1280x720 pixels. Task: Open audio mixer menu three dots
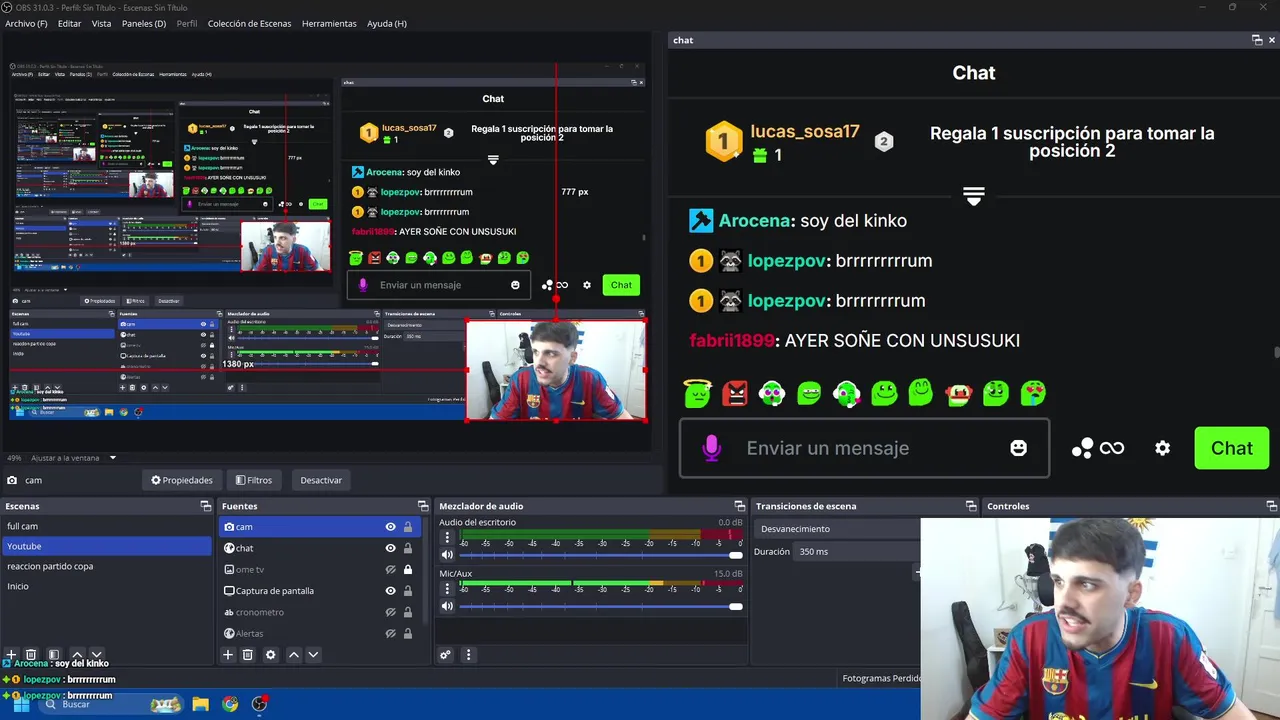click(x=468, y=655)
